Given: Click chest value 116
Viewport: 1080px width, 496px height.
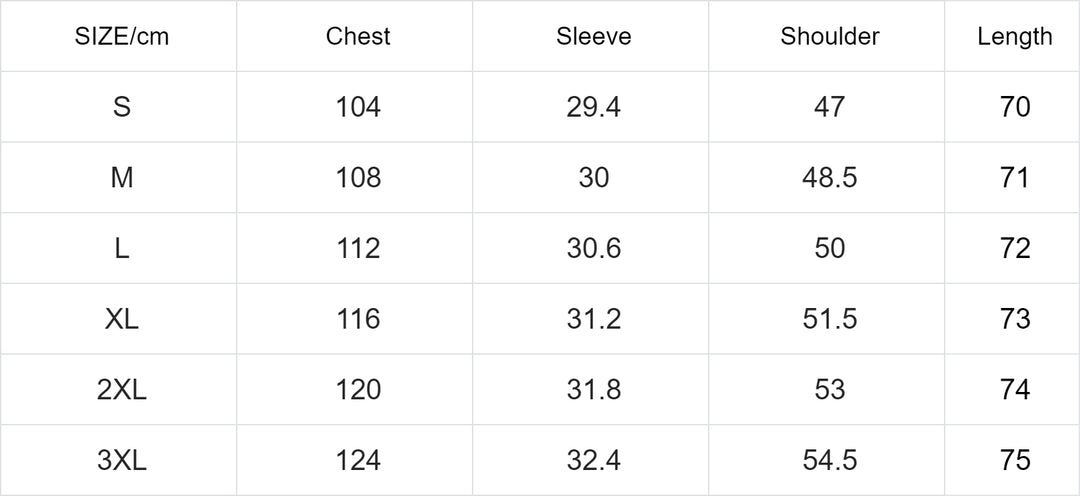Looking at the screenshot, I should click(x=358, y=319).
